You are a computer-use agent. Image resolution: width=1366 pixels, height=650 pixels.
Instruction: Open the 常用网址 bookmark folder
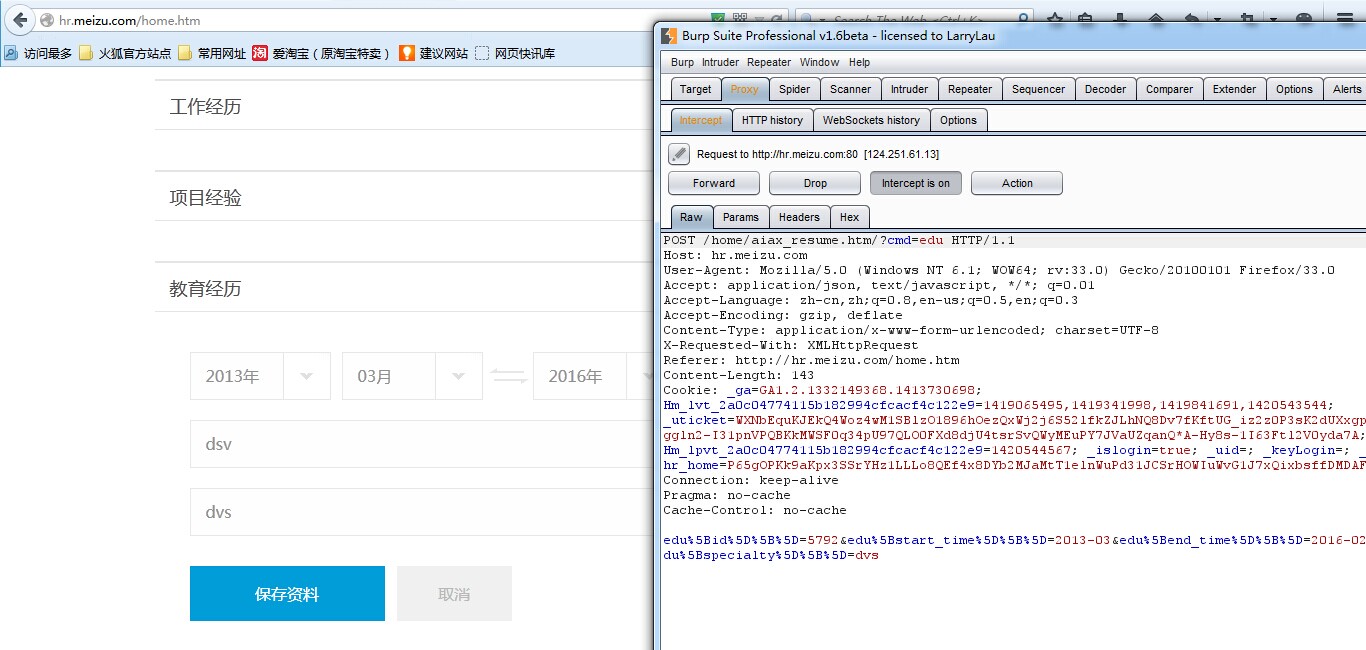point(211,53)
